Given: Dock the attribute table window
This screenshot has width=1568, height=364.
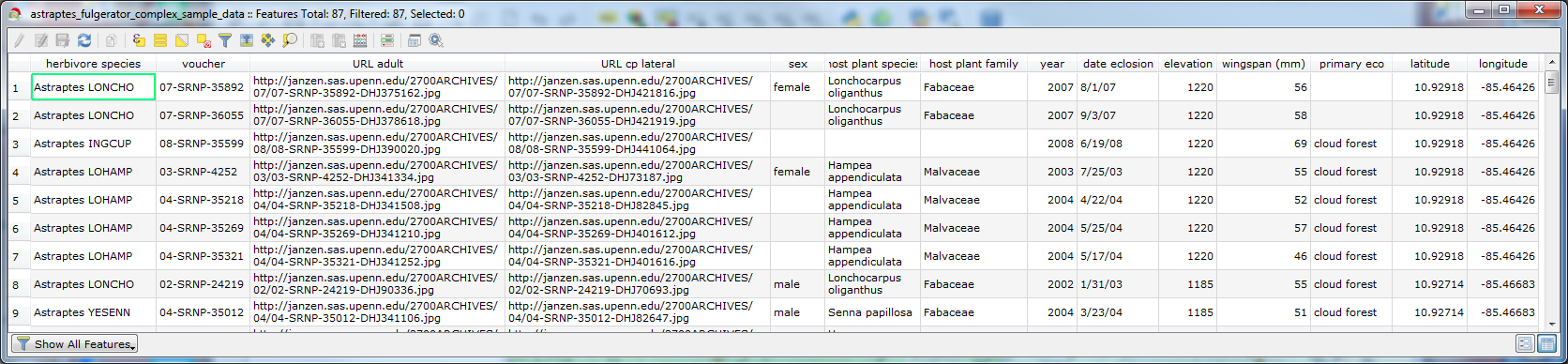Looking at the screenshot, I should [415, 40].
